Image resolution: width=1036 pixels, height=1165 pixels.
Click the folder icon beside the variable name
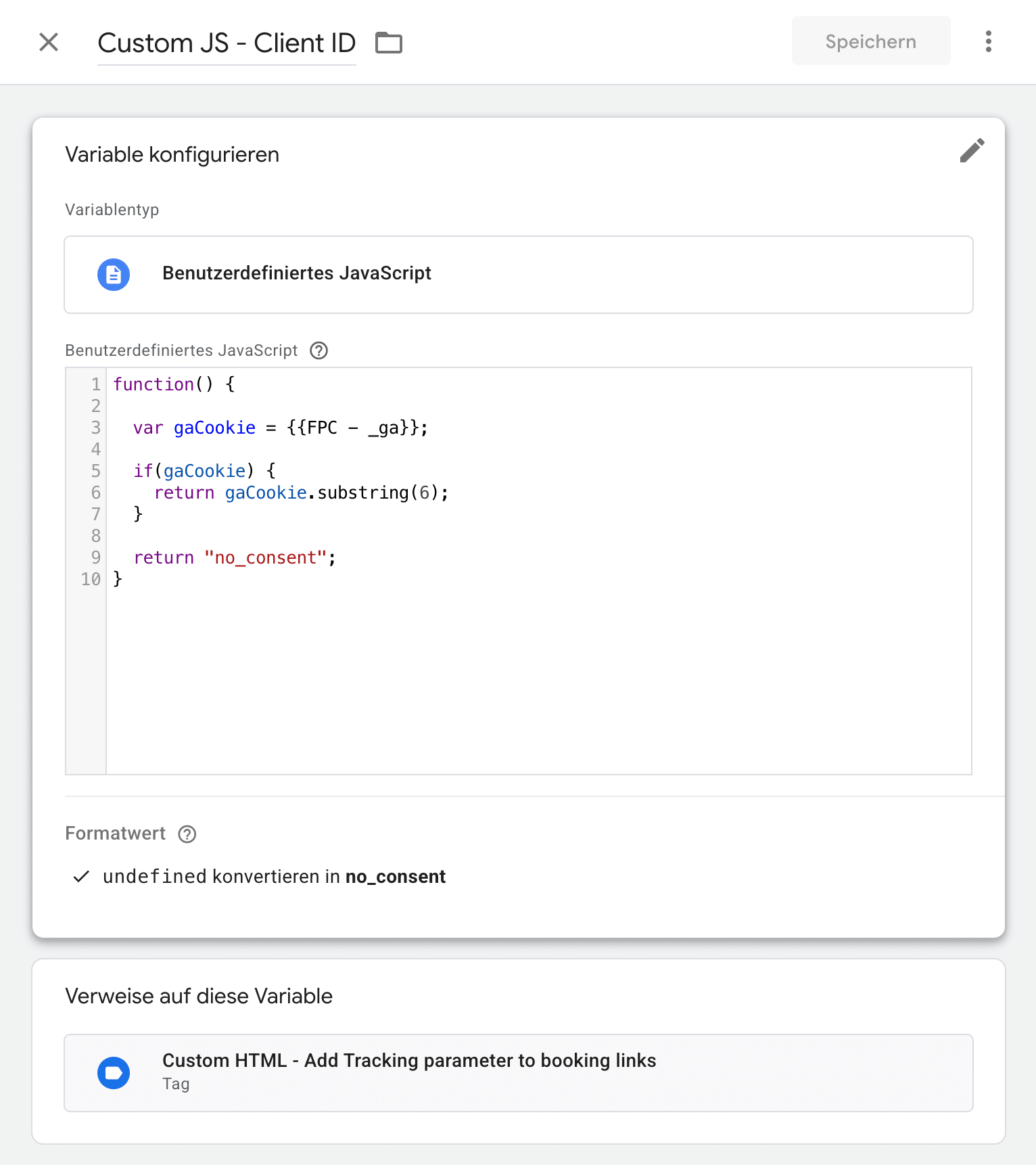tap(389, 43)
